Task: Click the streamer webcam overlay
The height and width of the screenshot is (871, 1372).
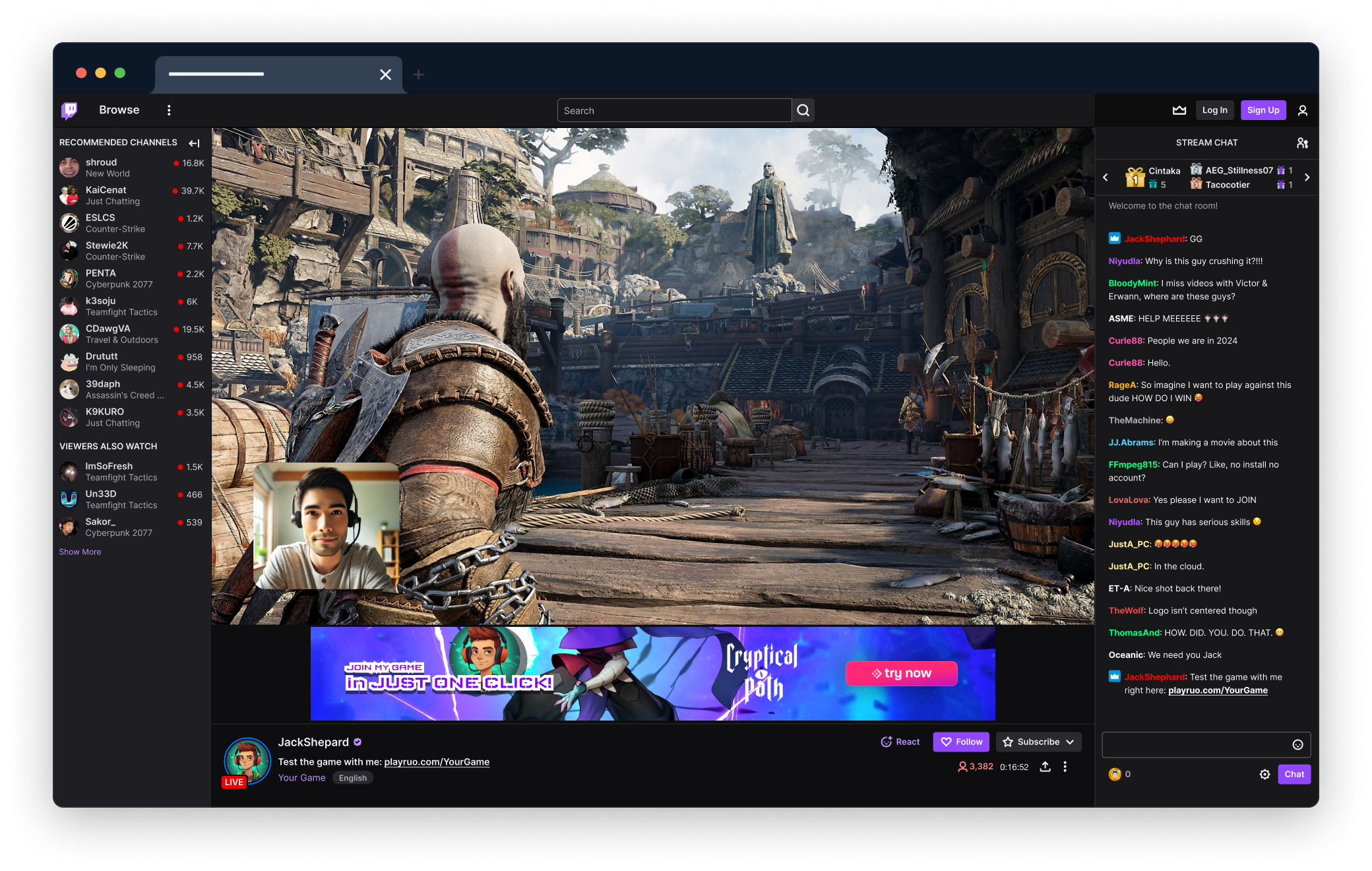Action: [x=327, y=526]
